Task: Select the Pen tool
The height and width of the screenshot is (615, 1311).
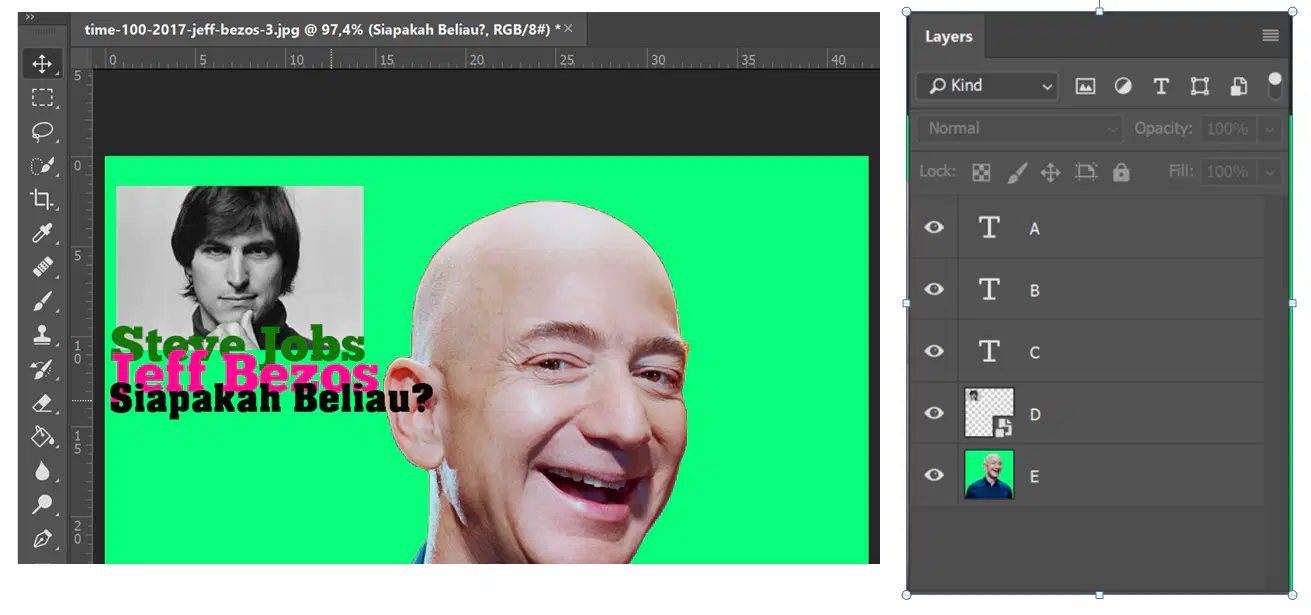Action: coord(42,538)
